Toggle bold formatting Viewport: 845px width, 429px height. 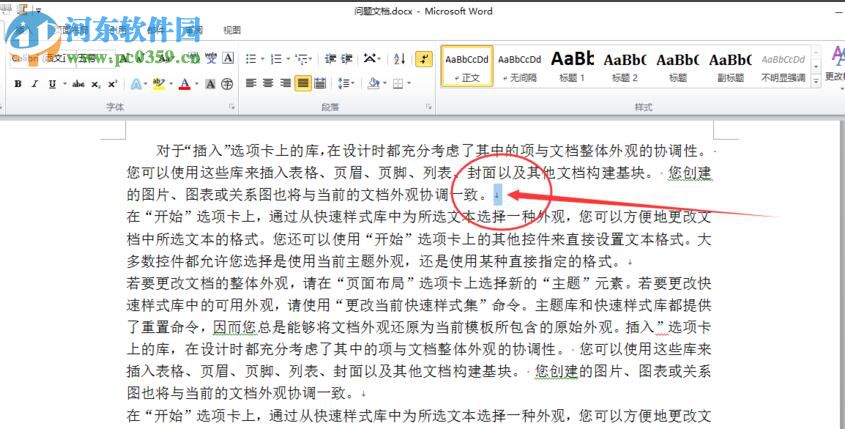click(x=18, y=84)
